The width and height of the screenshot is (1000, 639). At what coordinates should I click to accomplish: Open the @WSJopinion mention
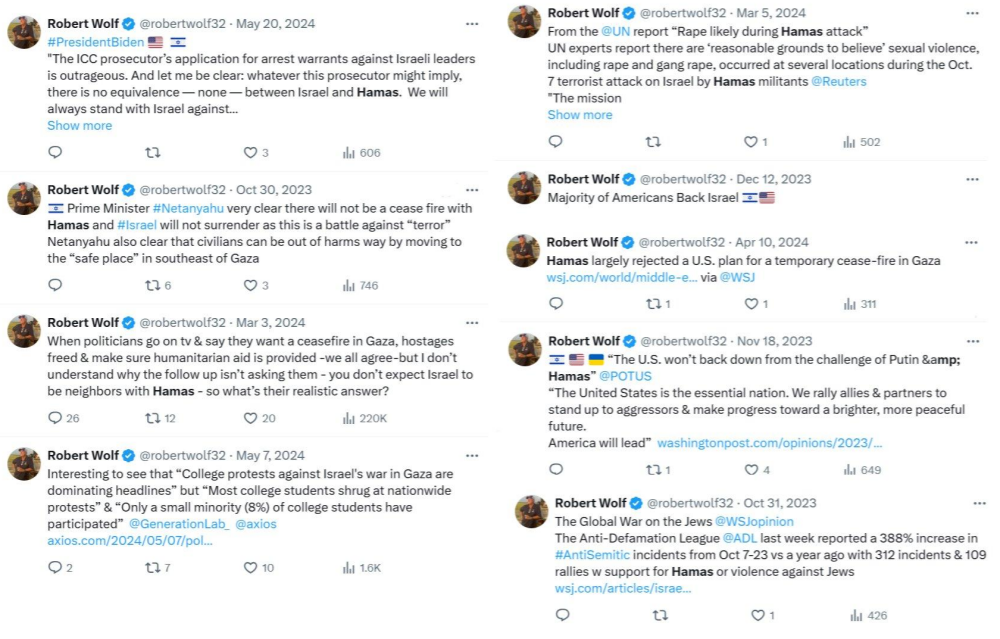click(x=754, y=521)
